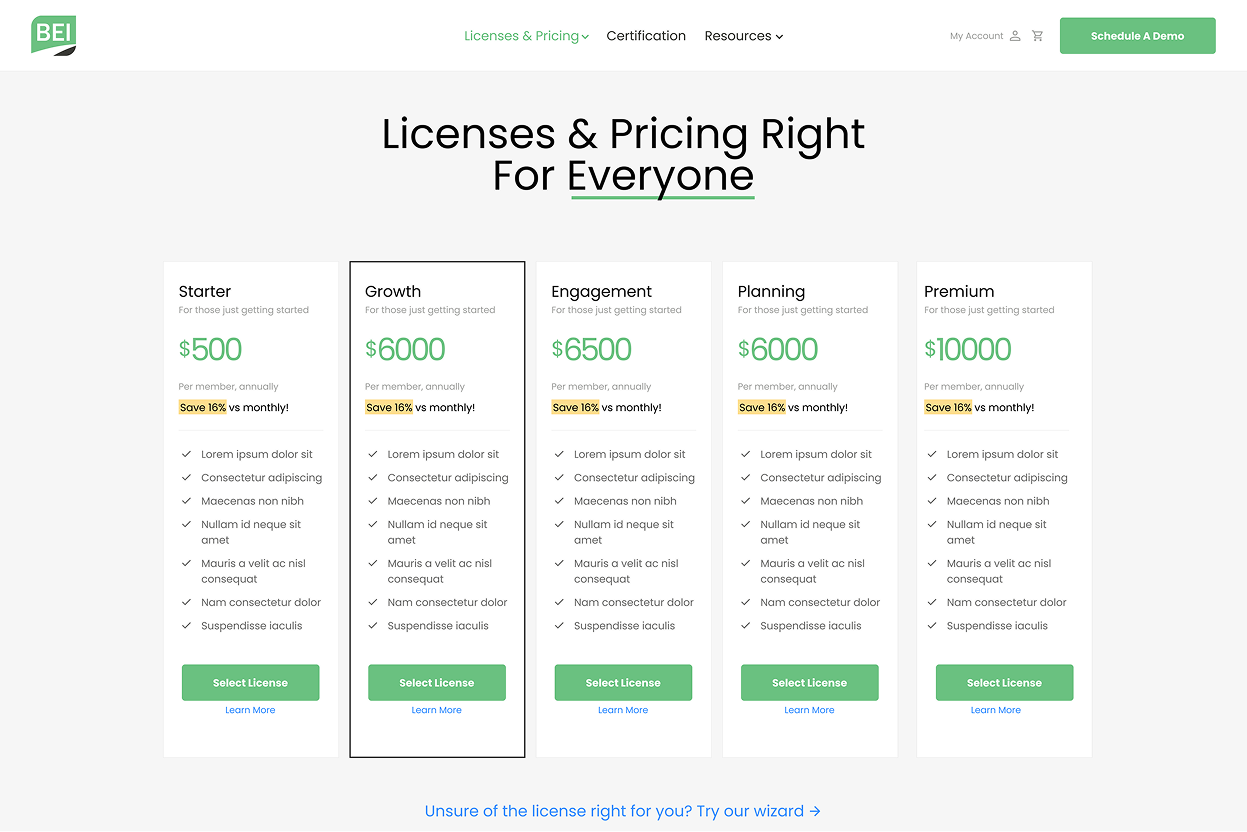Image resolution: width=1247 pixels, height=832 pixels.
Task: Open Learn More under Premium plan
Action: pyautogui.click(x=996, y=710)
